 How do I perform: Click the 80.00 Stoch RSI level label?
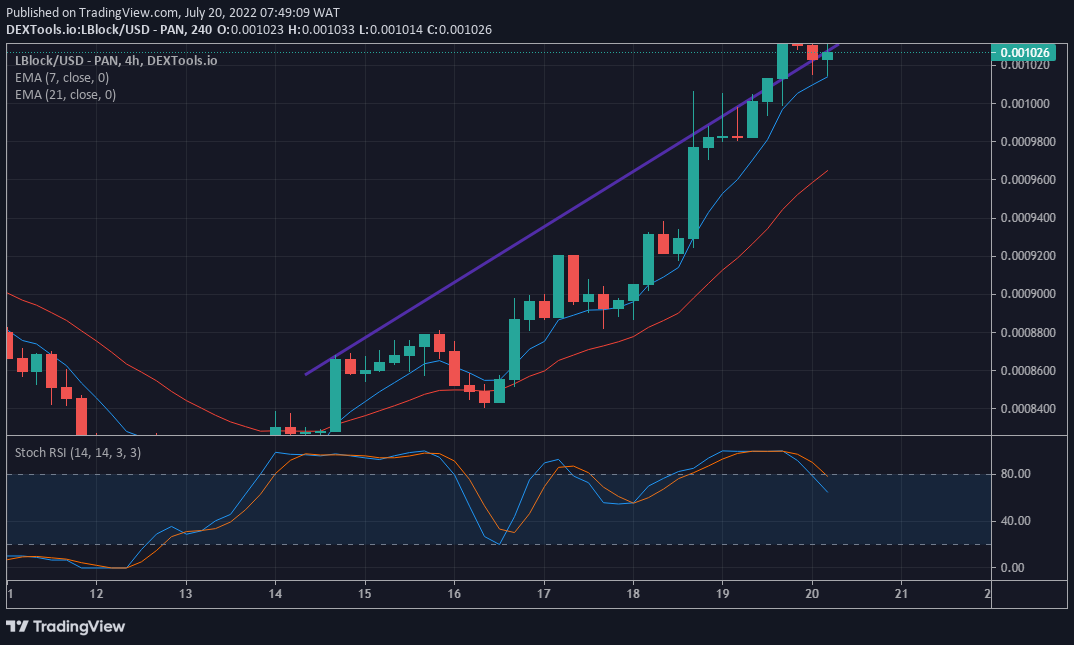tap(1015, 474)
